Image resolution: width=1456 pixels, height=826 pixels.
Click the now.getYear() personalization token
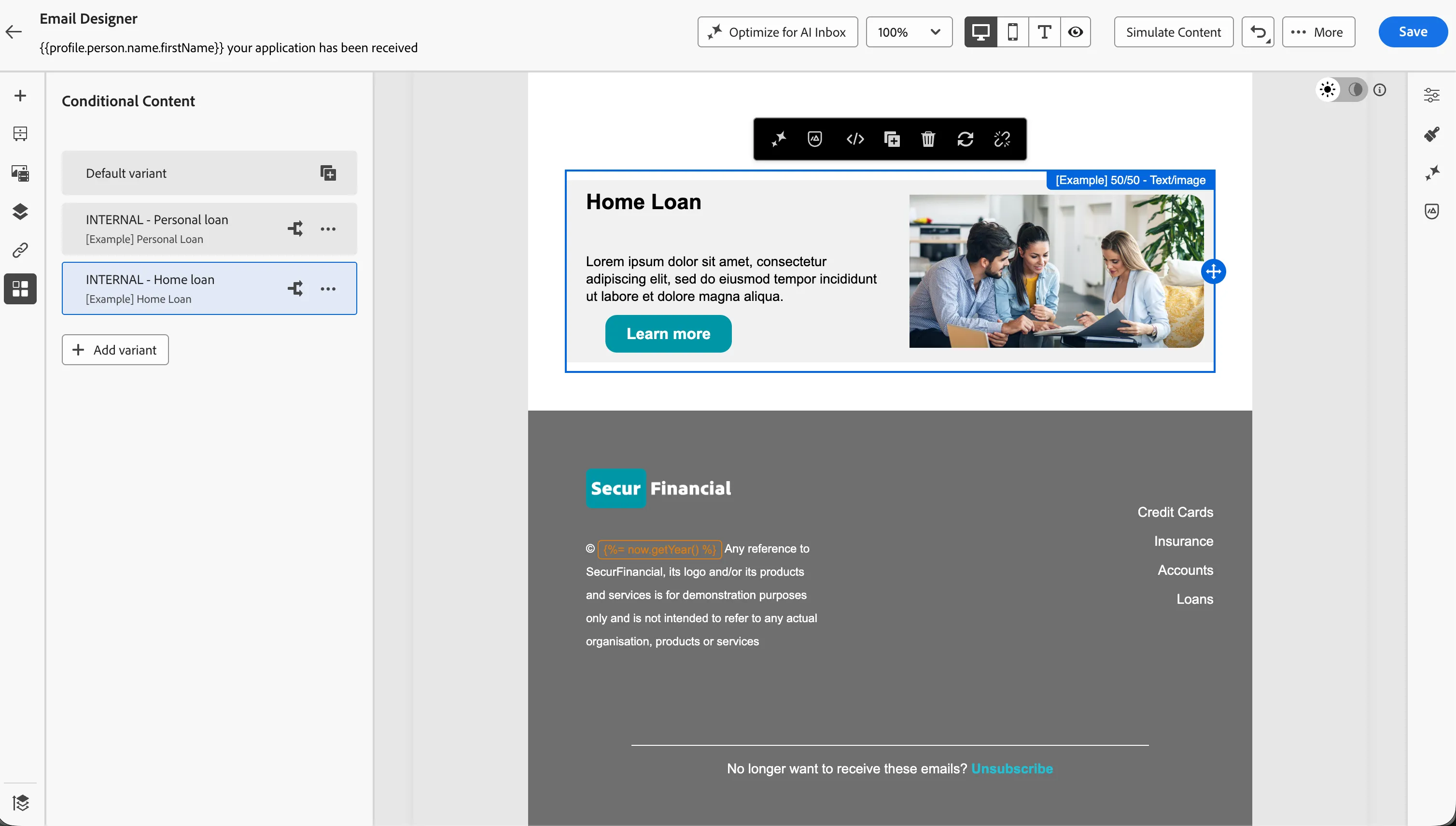pos(659,549)
